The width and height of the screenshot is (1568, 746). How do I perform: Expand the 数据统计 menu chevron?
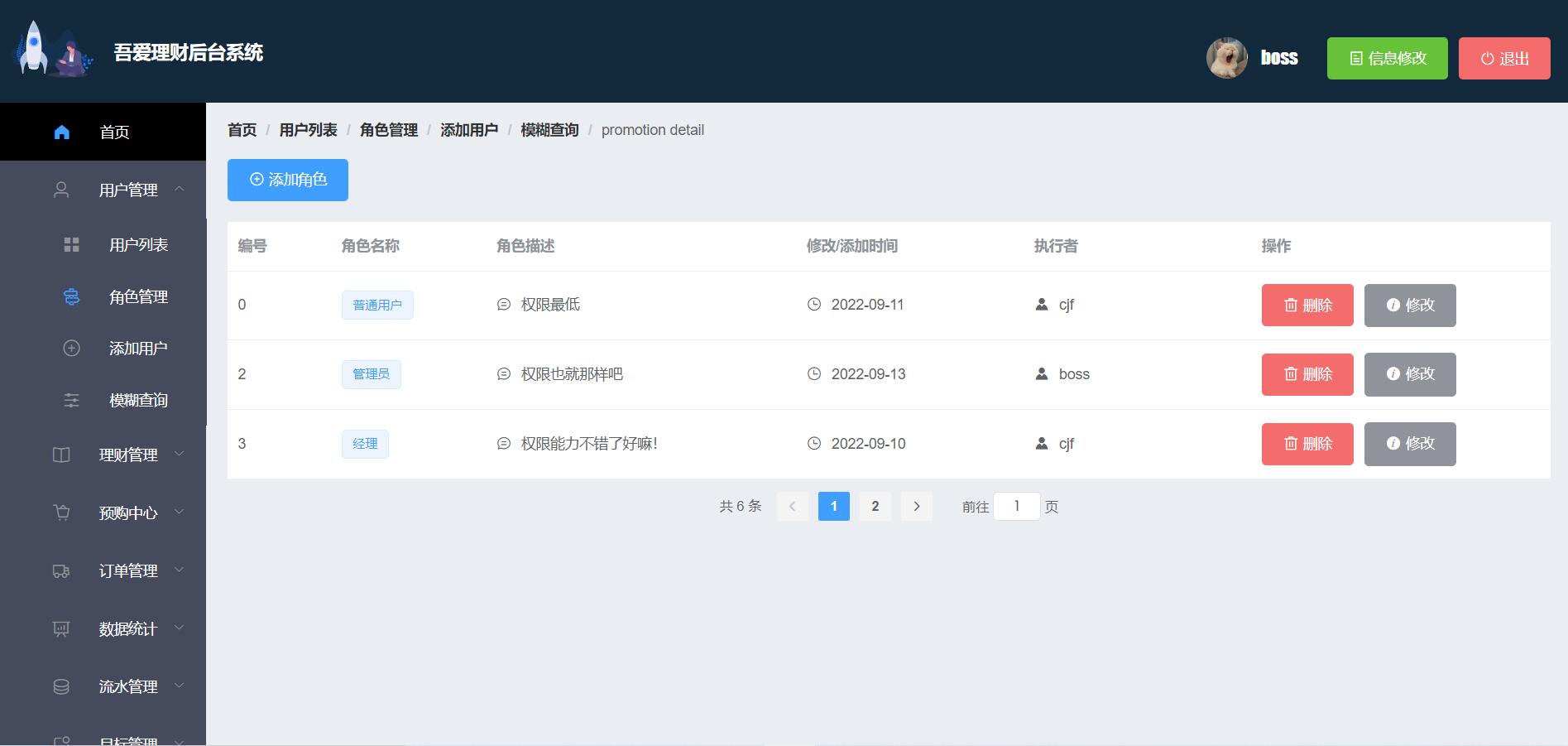coord(179,628)
